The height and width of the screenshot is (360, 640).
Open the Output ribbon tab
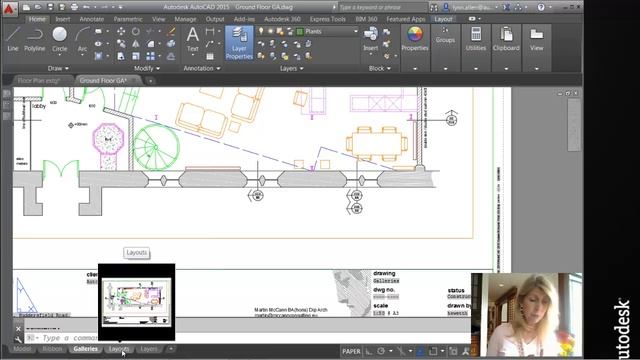coord(215,19)
